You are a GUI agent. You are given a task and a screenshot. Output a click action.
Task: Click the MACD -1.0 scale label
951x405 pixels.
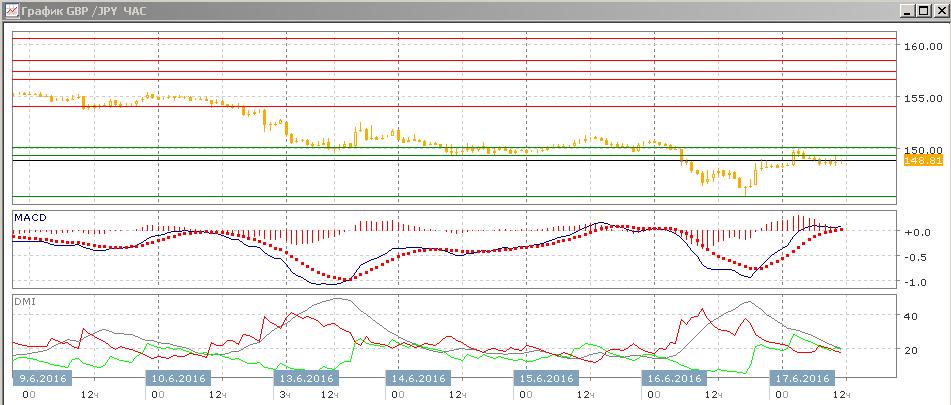pyautogui.click(x=918, y=282)
